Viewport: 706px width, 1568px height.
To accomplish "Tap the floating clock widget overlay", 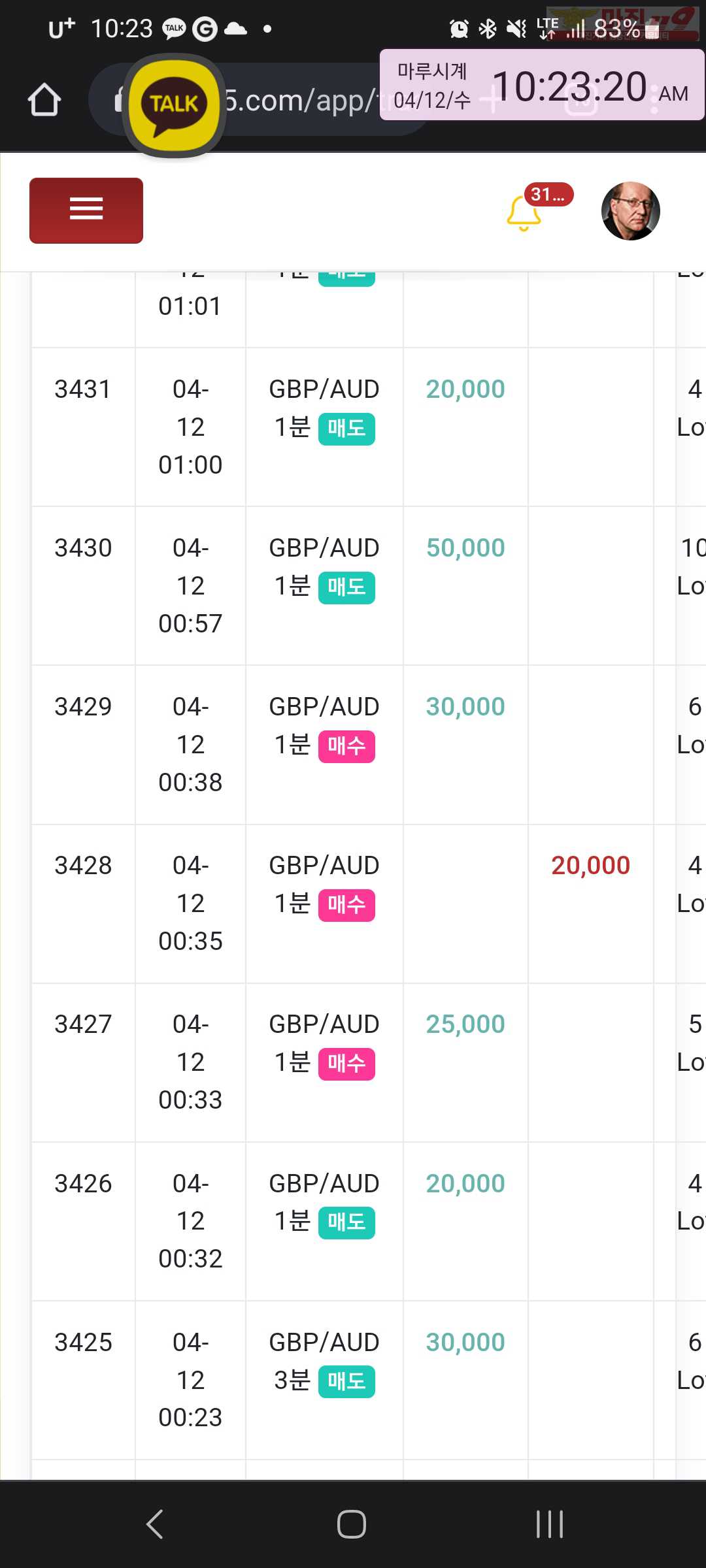I will pos(542,85).
